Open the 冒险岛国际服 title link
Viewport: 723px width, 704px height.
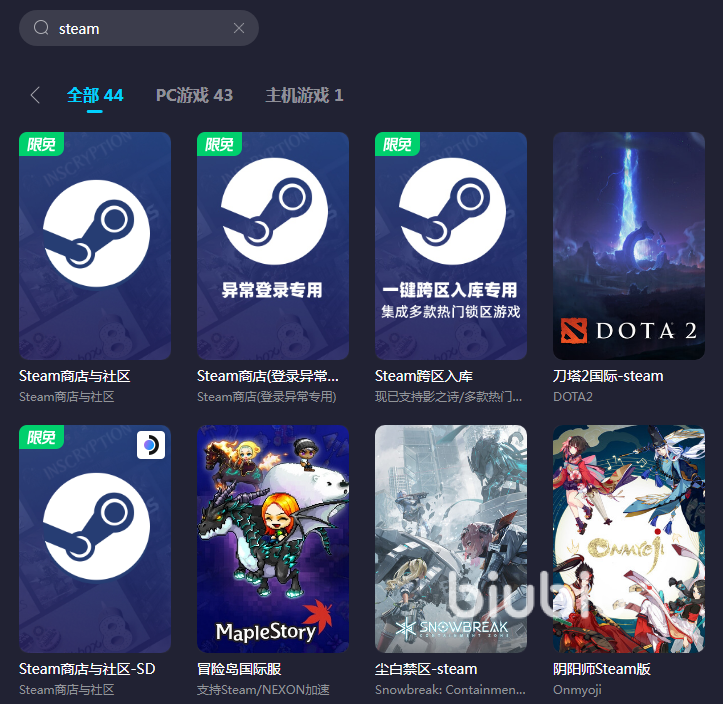244,669
